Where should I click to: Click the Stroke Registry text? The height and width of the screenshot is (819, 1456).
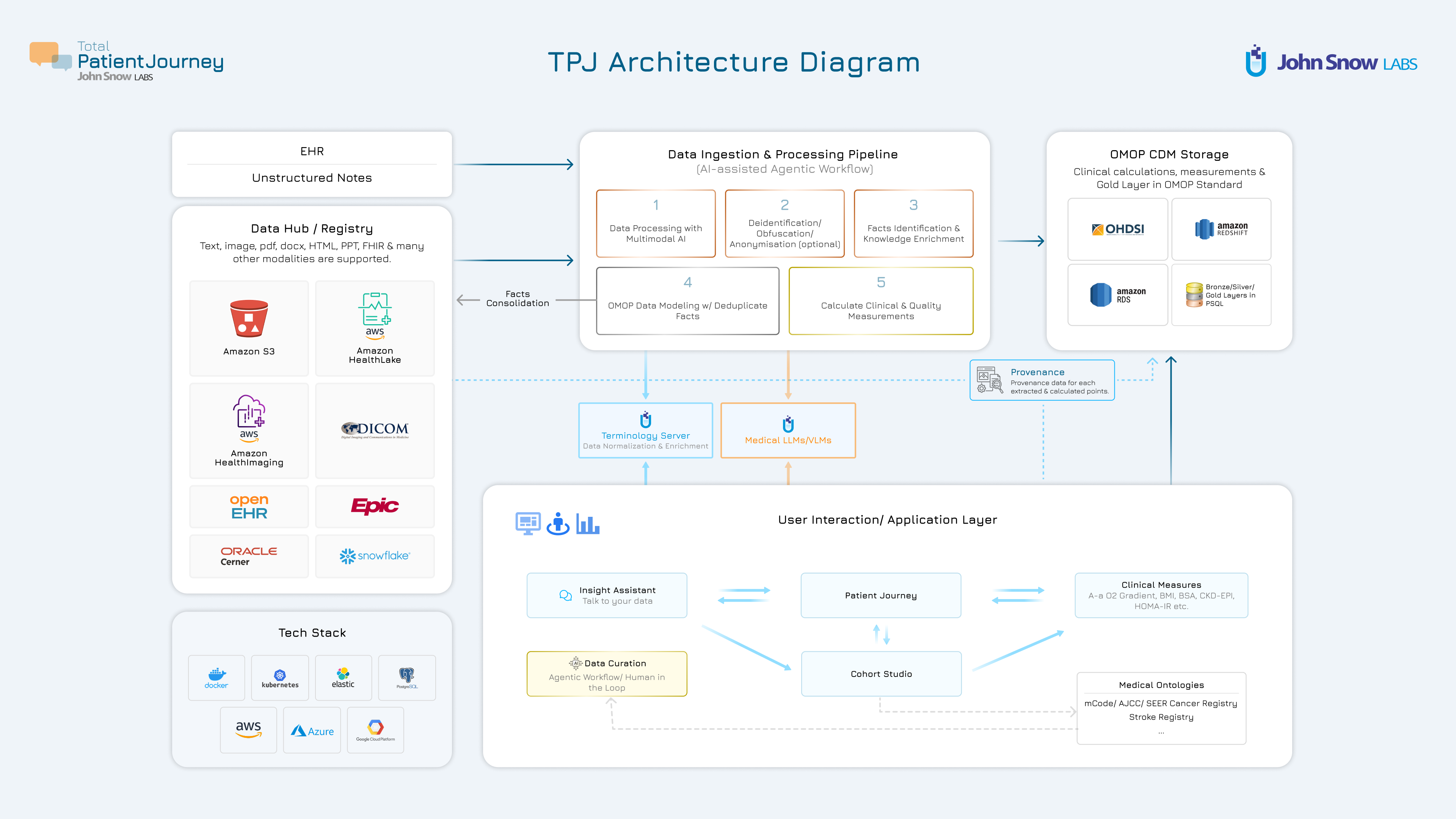pos(1161,717)
